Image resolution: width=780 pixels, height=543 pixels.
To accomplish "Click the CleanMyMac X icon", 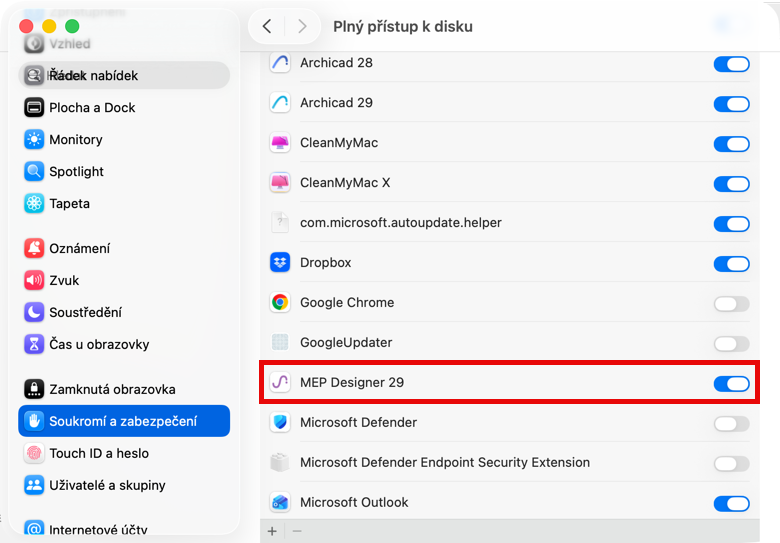I will [x=280, y=183].
